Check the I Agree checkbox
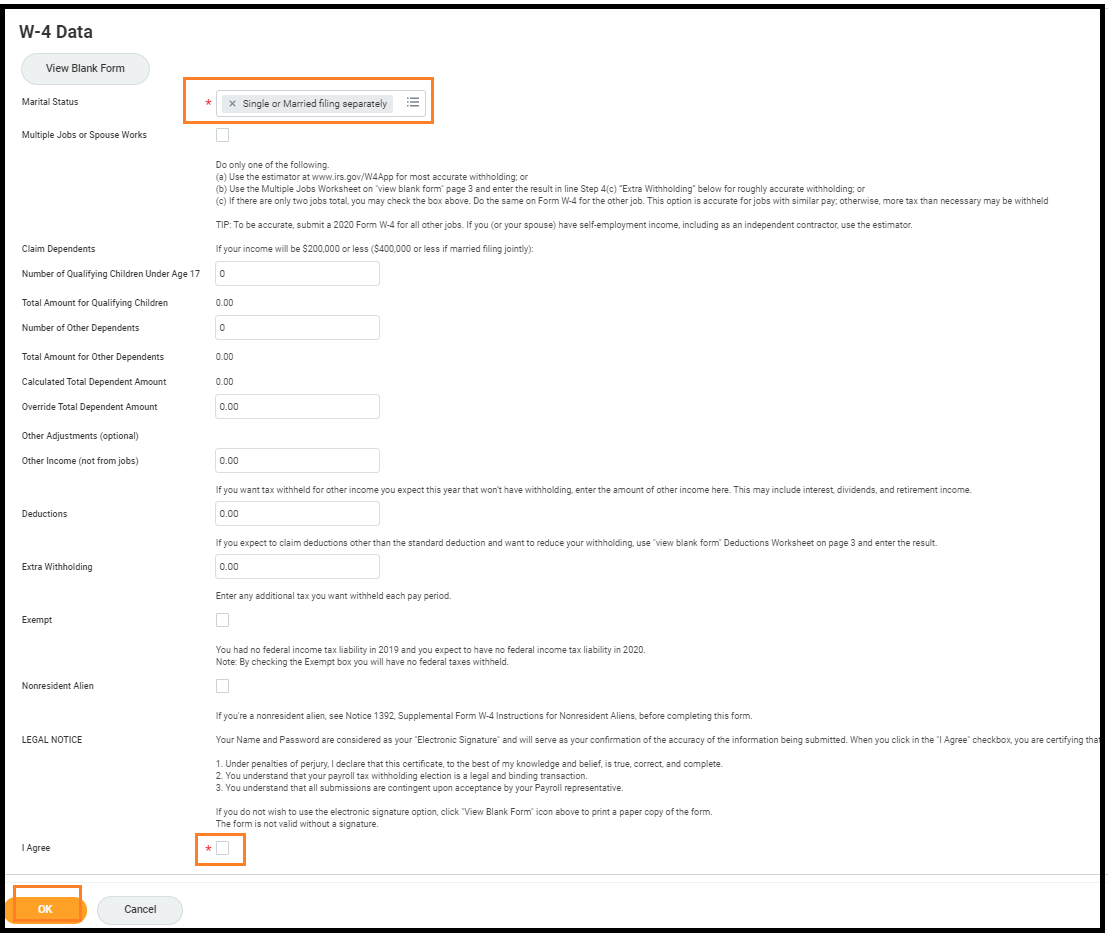 [x=222, y=848]
